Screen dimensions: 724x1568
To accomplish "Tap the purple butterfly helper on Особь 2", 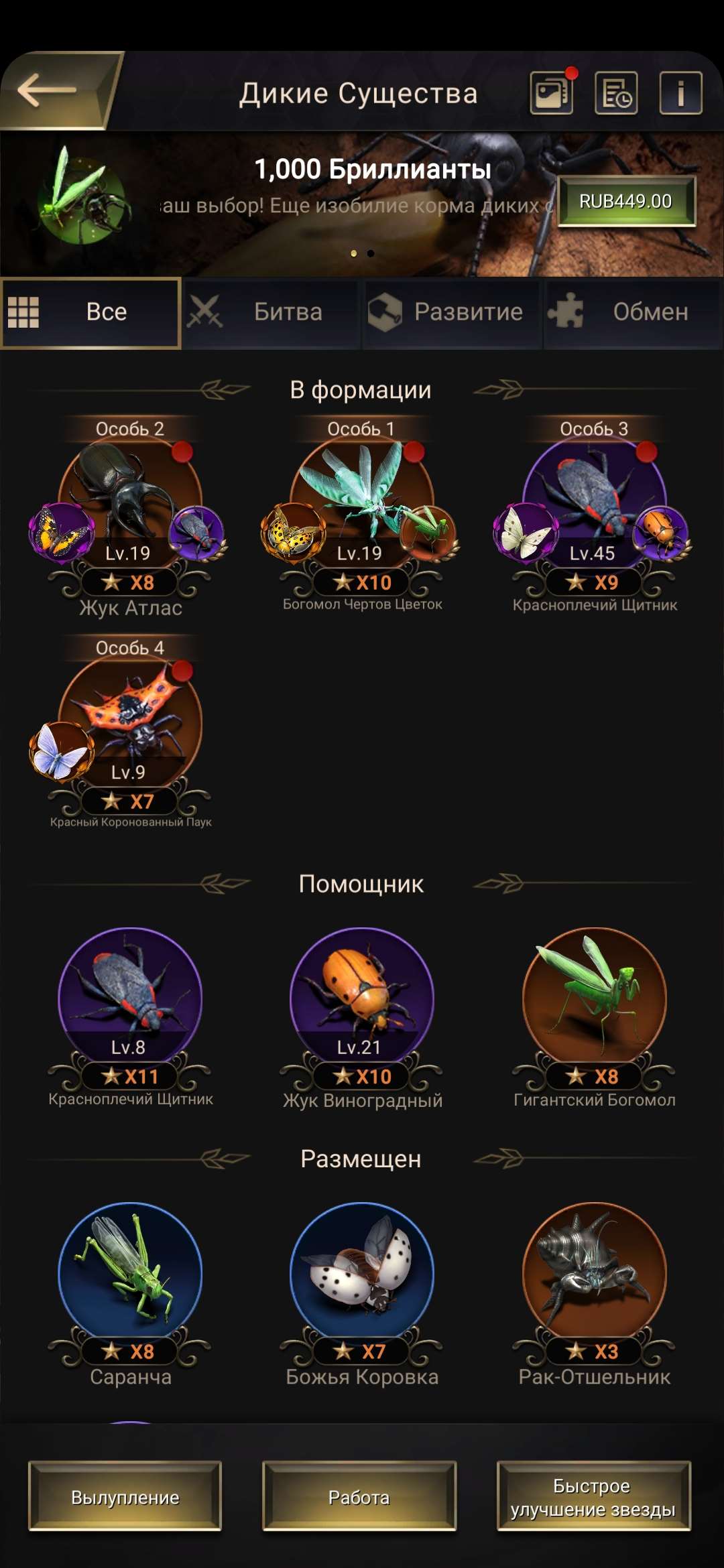I will [x=60, y=531].
